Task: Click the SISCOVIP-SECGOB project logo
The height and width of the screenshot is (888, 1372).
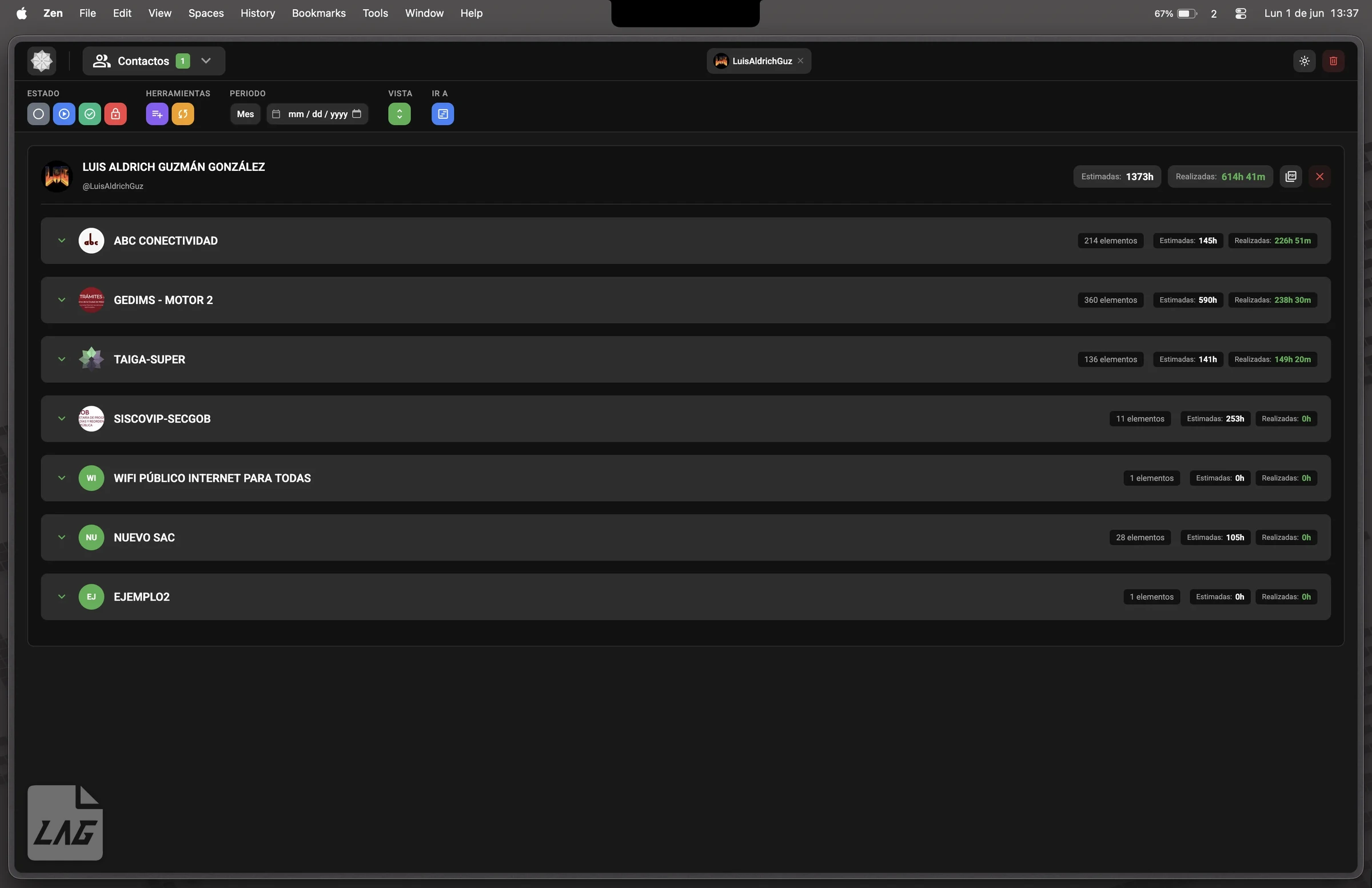Action: [91, 418]
